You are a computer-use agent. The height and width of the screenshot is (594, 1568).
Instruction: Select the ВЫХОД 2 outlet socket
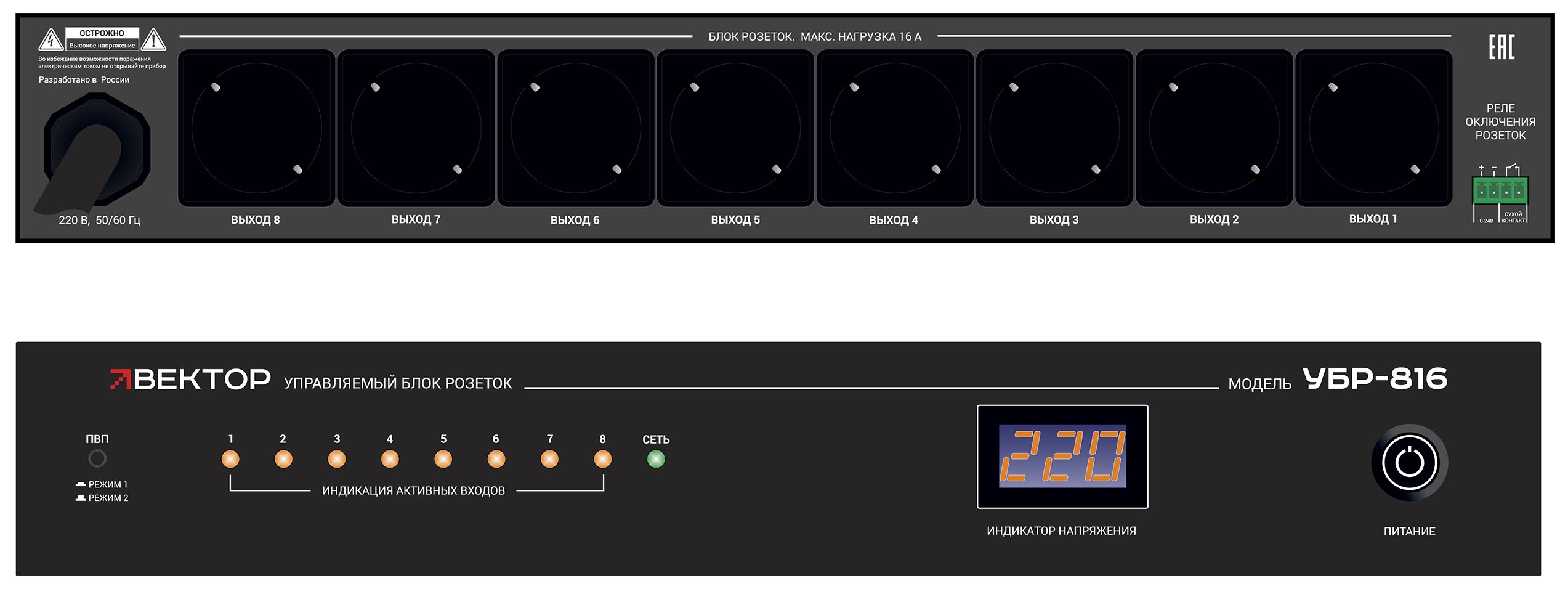click(x=1214, y=128)
